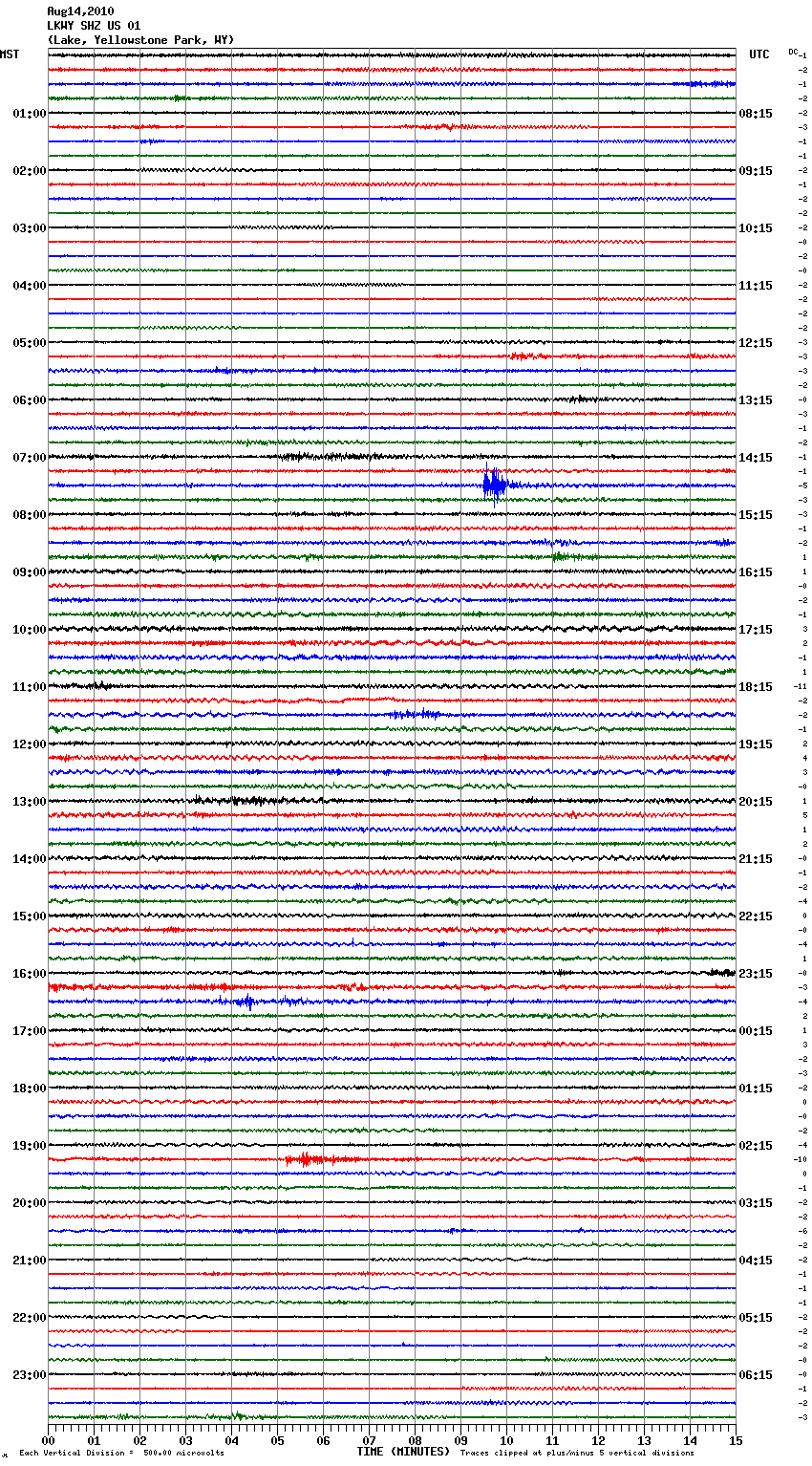Click the large blue seismic burst after 07:00
Screen dimensions: 812x1466
click(494, 485)
